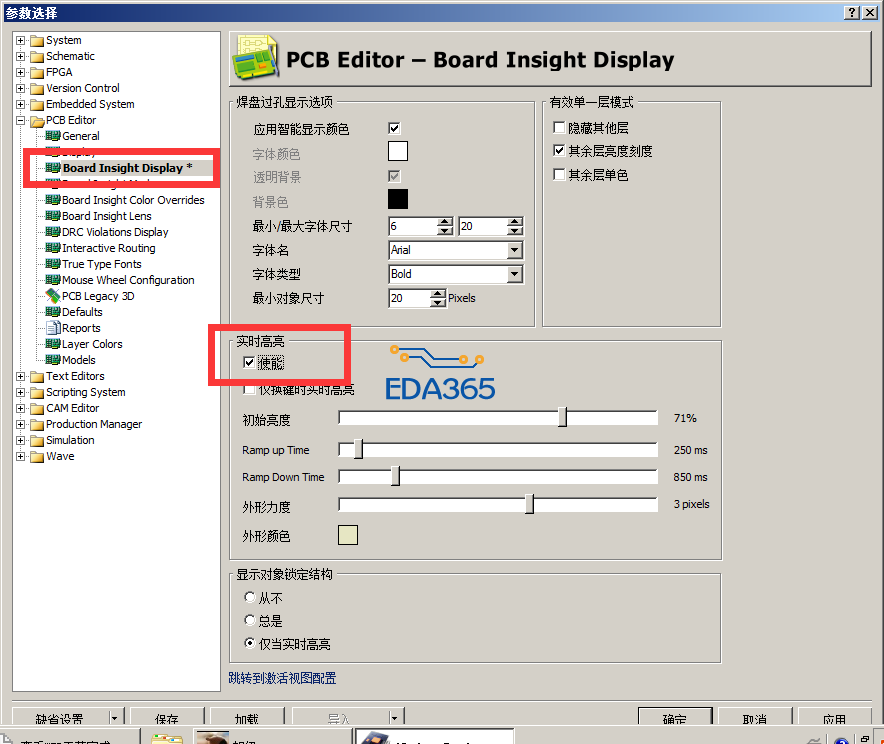Select Board Insight Color Overrides page
Image resolution: width=884 pixels, height=744 pixels.
133,200
